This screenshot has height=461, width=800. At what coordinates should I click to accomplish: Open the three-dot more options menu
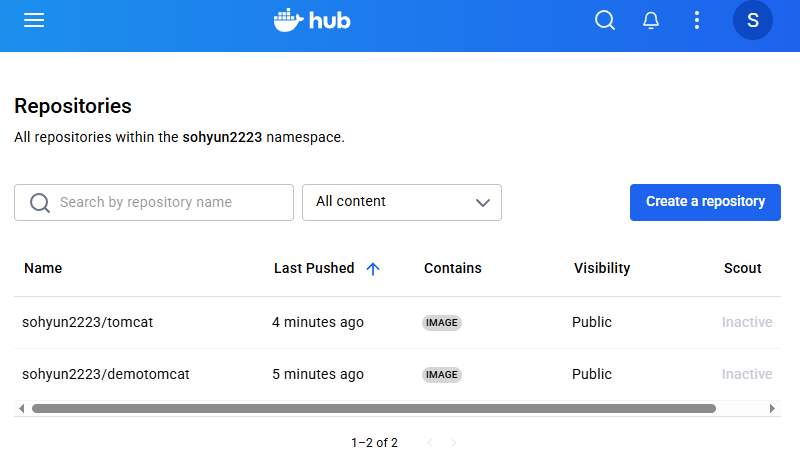(x=697, y=20)
